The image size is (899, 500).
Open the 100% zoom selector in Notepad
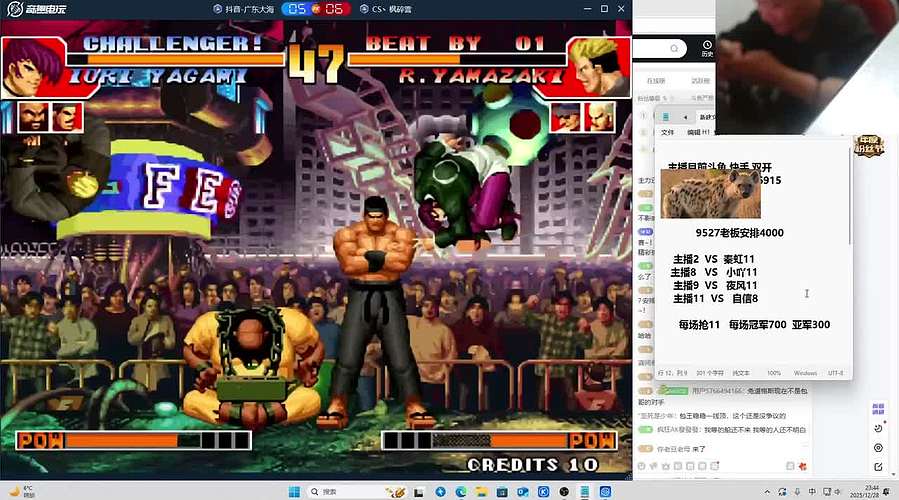pyautogui.click(x=773, y=373)
